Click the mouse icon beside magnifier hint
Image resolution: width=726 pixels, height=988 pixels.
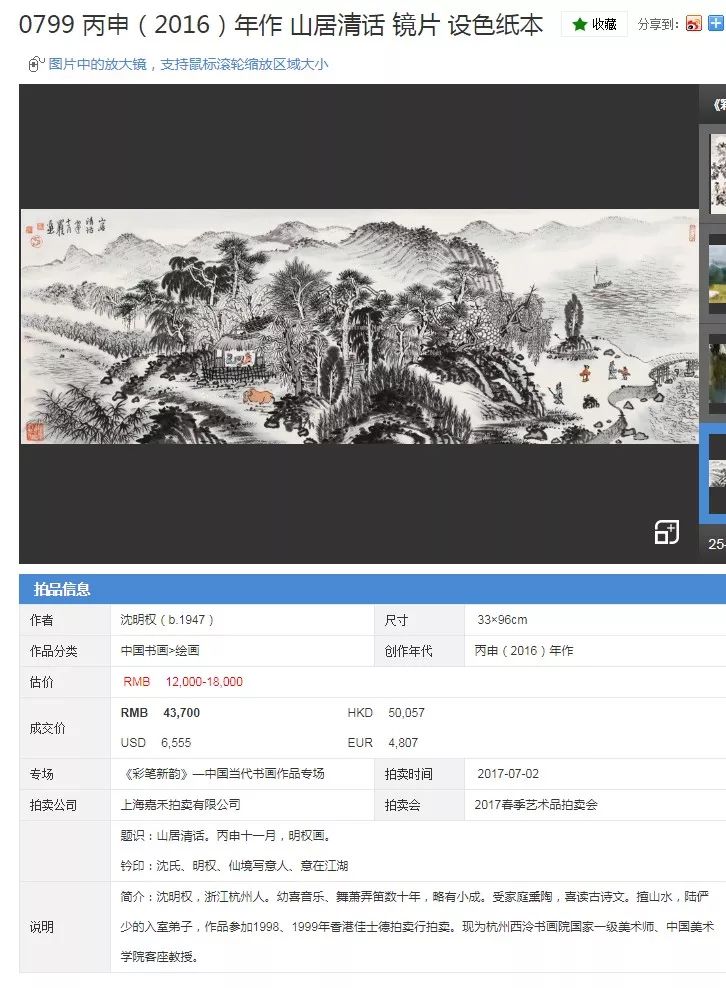click(x=35, y=64)
